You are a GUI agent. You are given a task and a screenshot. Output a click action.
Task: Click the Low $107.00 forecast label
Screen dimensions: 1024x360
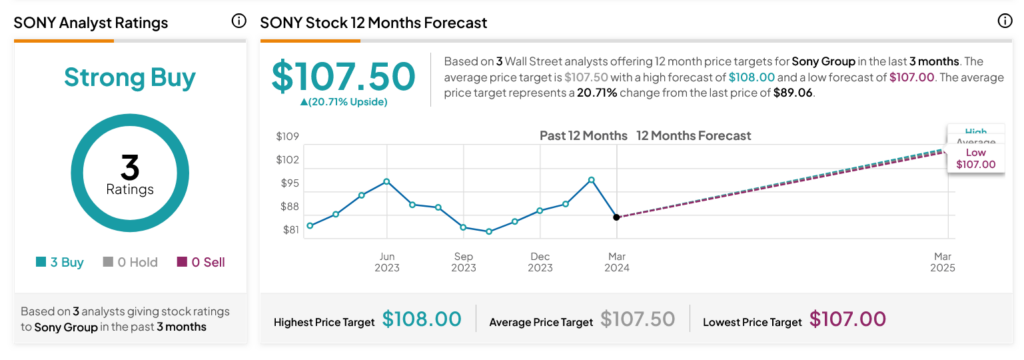976,158
